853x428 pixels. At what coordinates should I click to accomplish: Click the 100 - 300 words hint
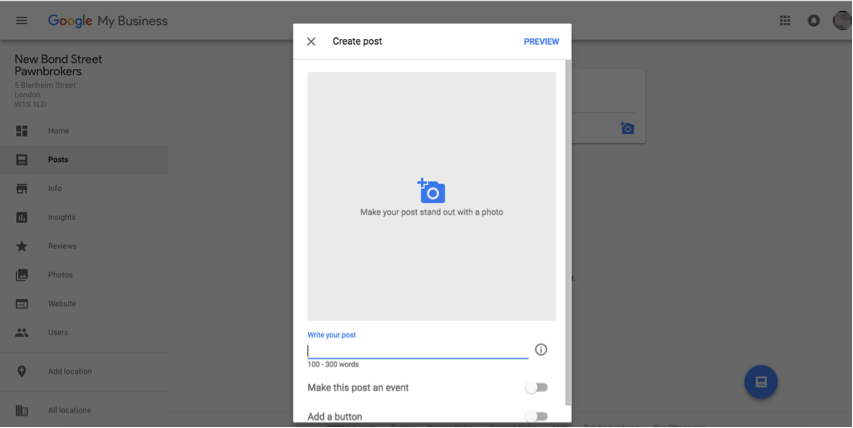point(333,364)
